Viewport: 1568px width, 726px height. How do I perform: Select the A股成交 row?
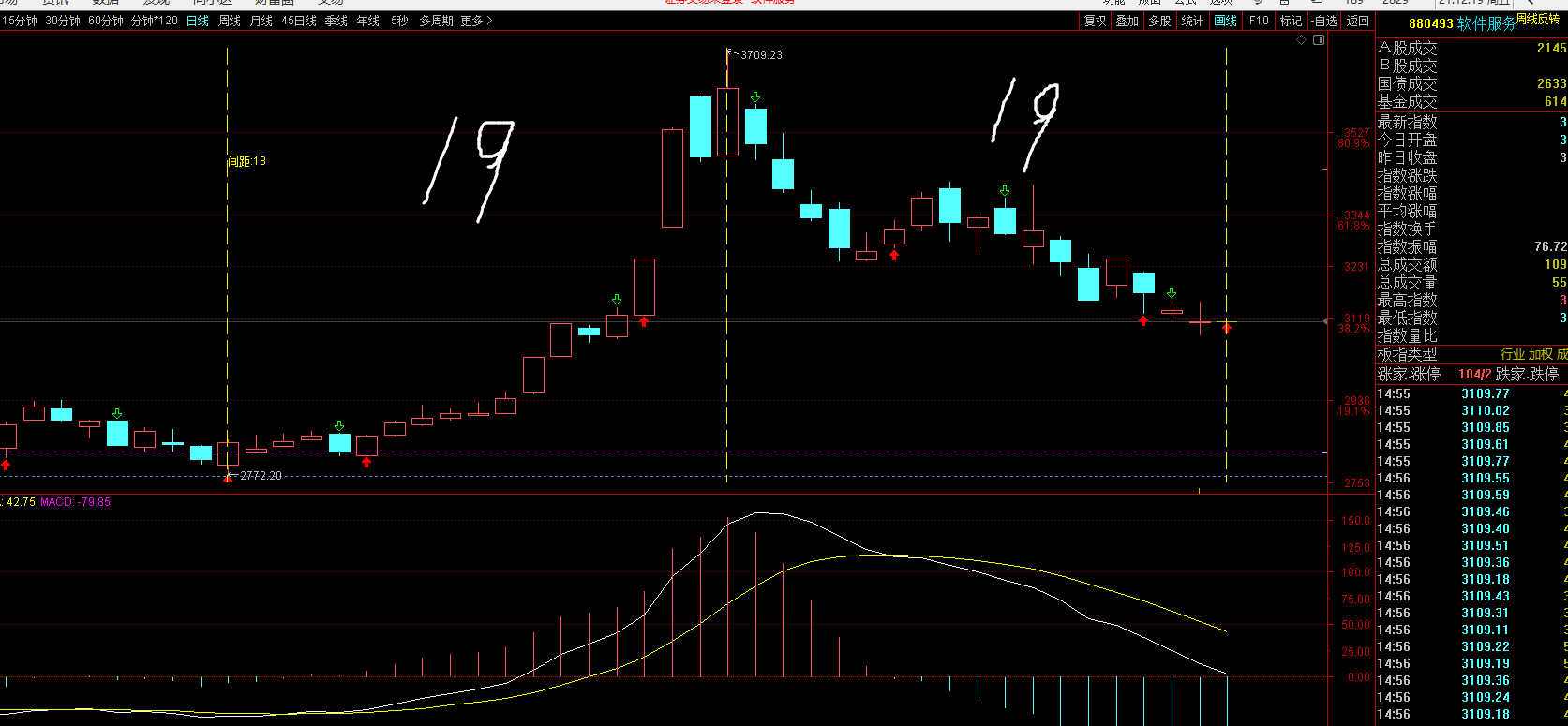coord(1471,48)
